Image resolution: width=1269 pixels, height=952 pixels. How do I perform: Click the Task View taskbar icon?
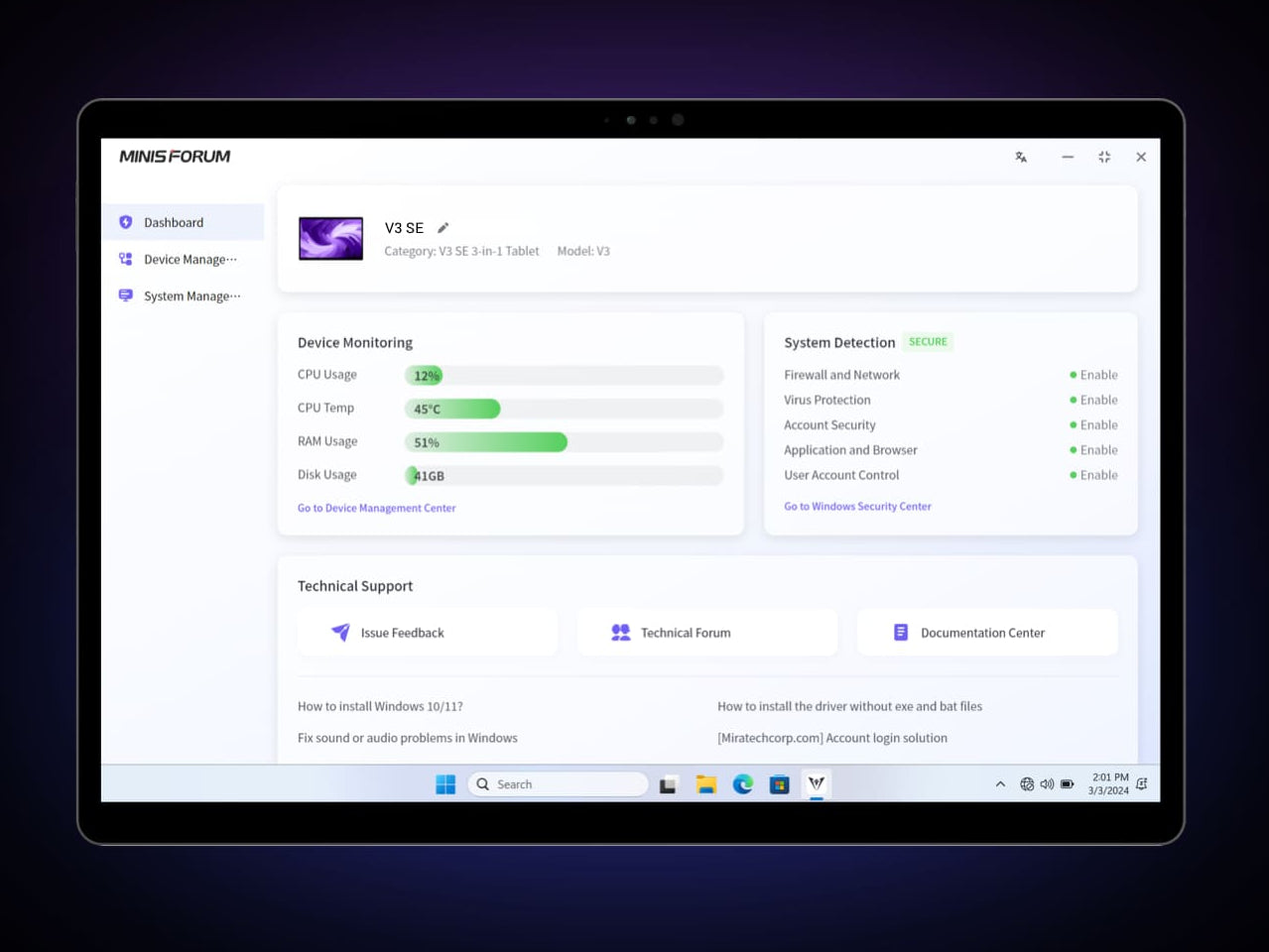[x=669, y=784]
